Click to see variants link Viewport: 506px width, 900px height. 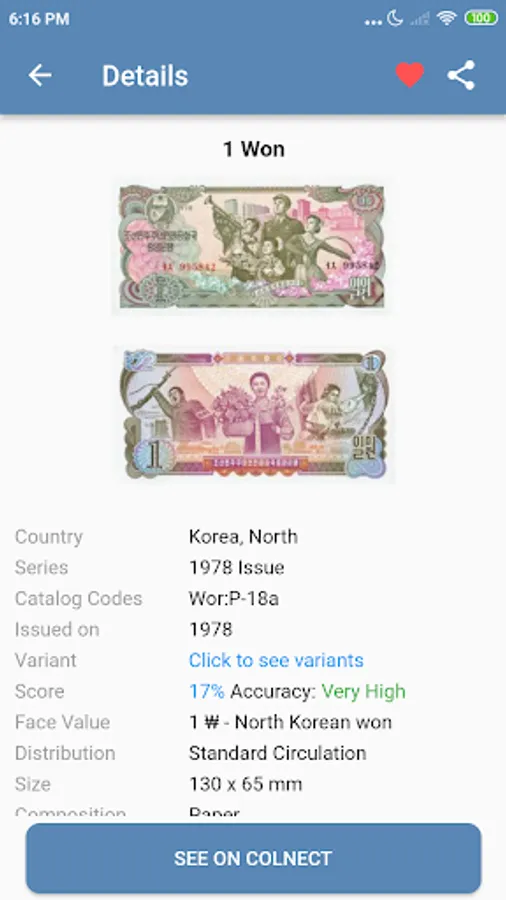(x=276, y=660)
